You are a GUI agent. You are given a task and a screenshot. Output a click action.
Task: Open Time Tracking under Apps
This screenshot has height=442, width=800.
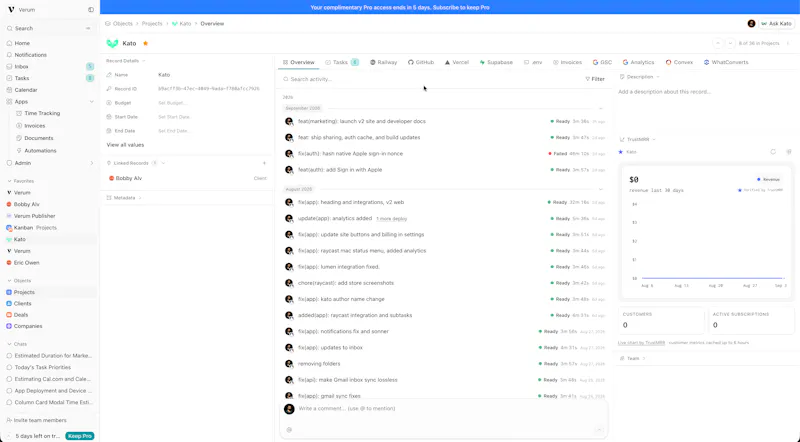point(42,113)
